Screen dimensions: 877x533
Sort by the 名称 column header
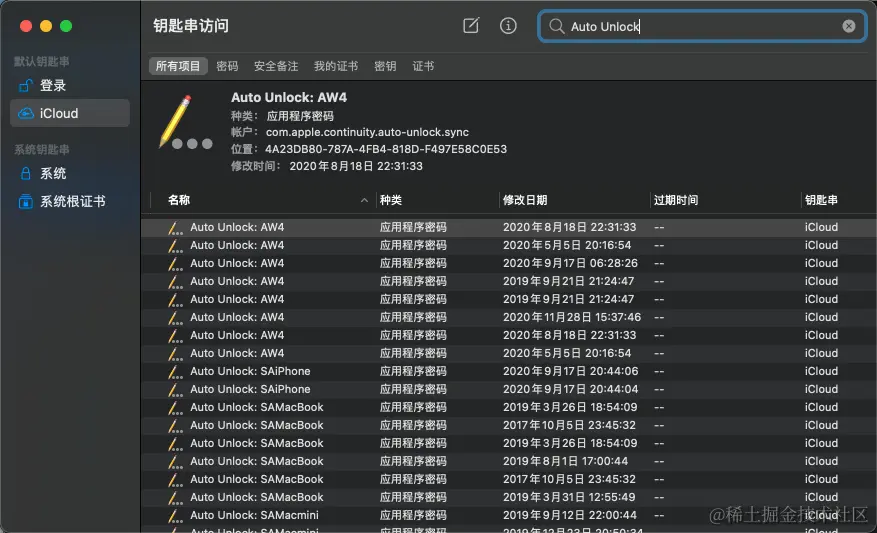(179, 200)
